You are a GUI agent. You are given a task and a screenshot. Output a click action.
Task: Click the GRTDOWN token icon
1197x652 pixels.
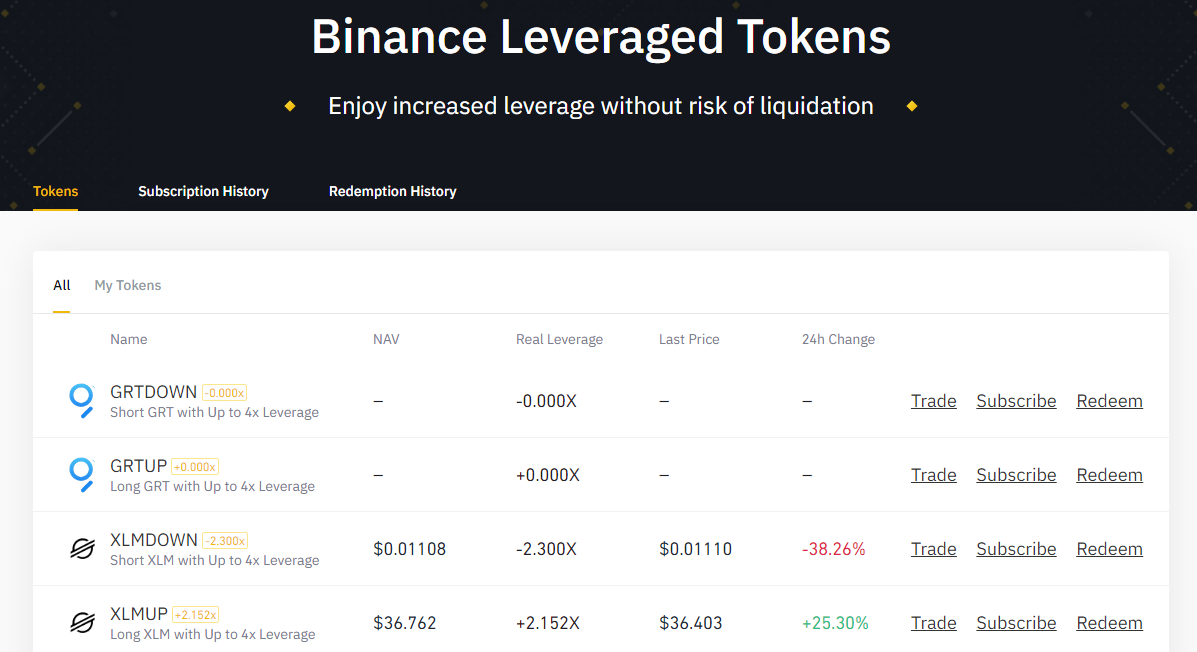(x=82, y=401)
